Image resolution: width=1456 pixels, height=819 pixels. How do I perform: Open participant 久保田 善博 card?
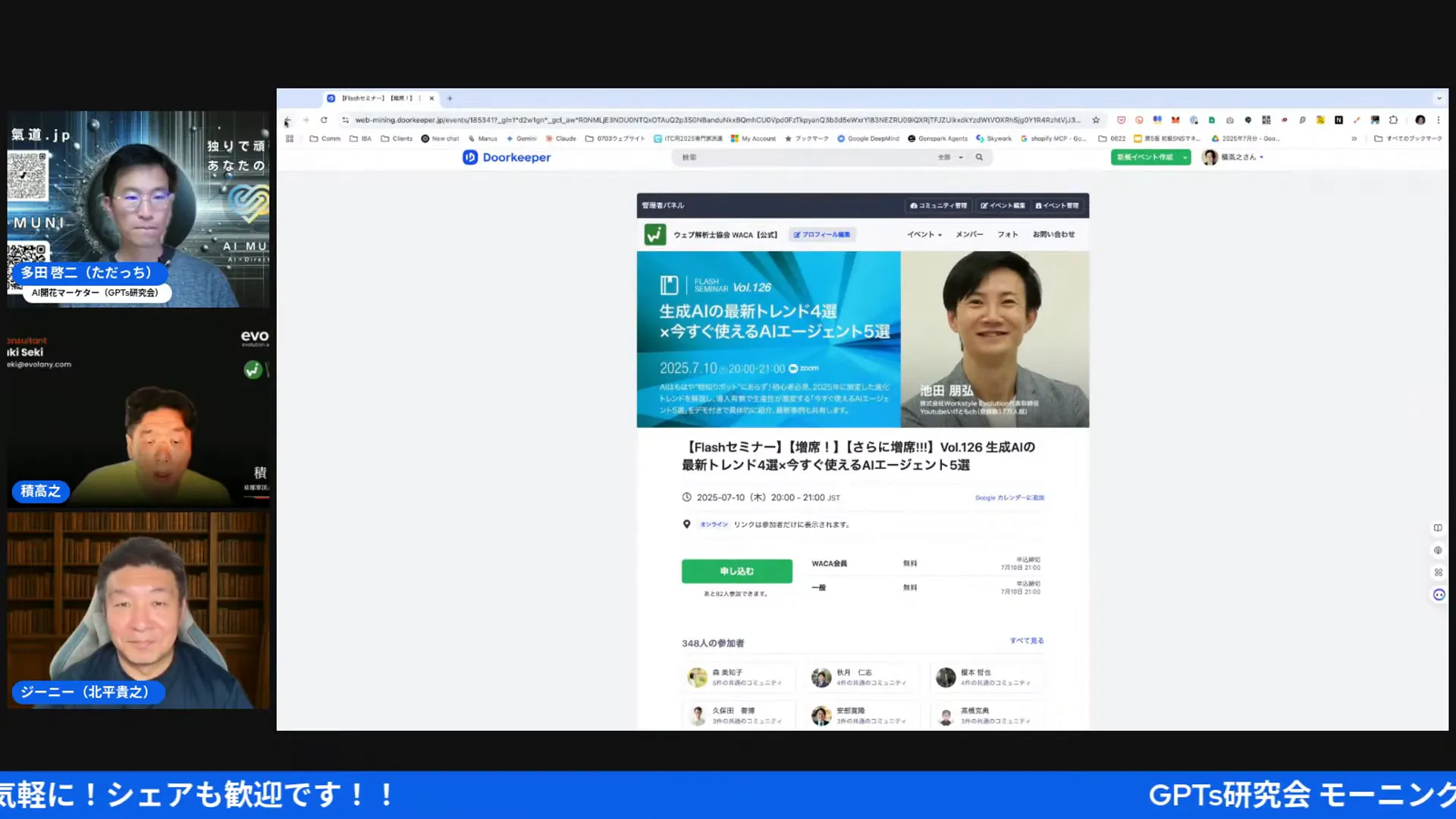(739, 717)
